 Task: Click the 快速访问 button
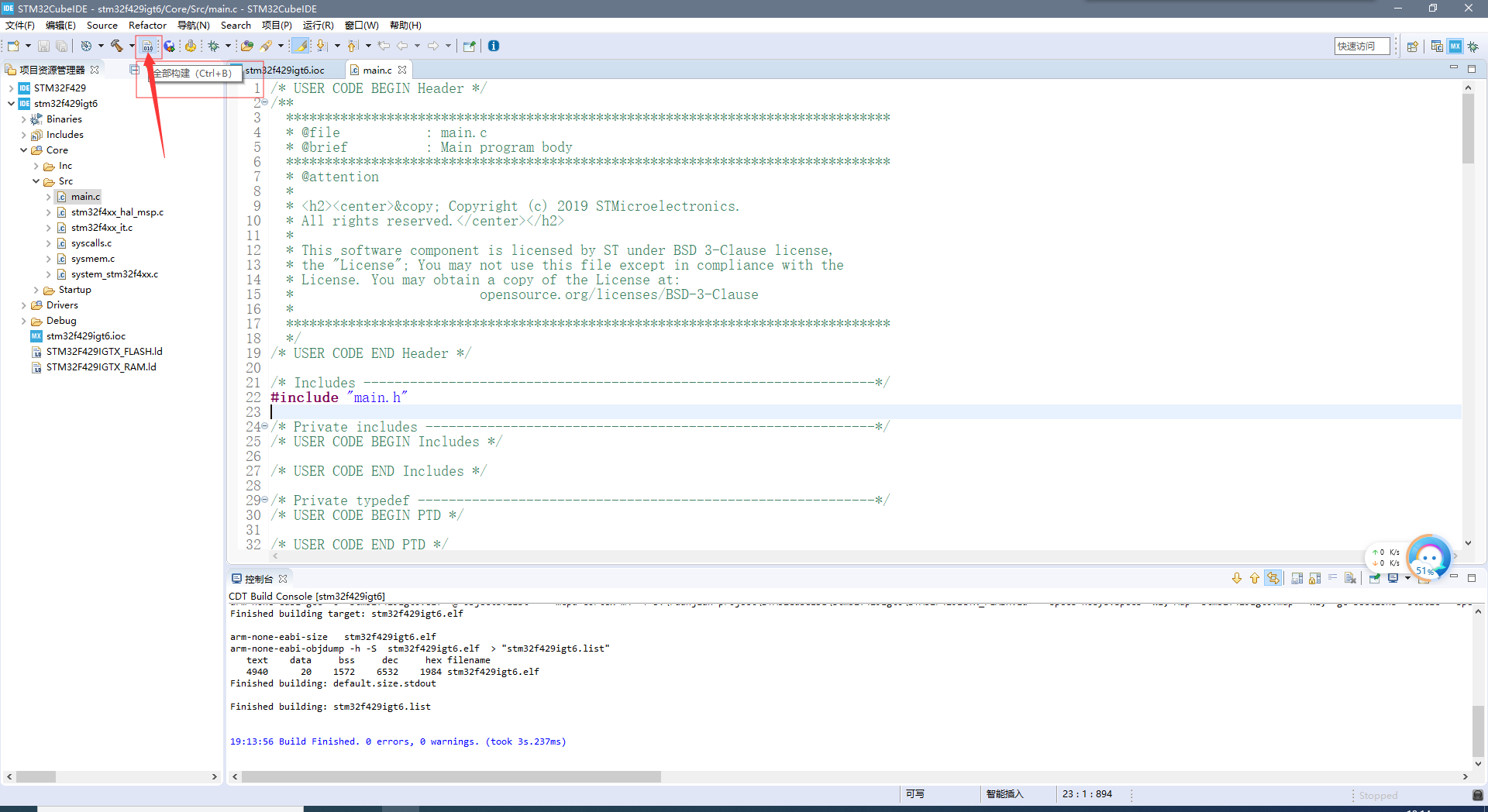[1362, 46]
